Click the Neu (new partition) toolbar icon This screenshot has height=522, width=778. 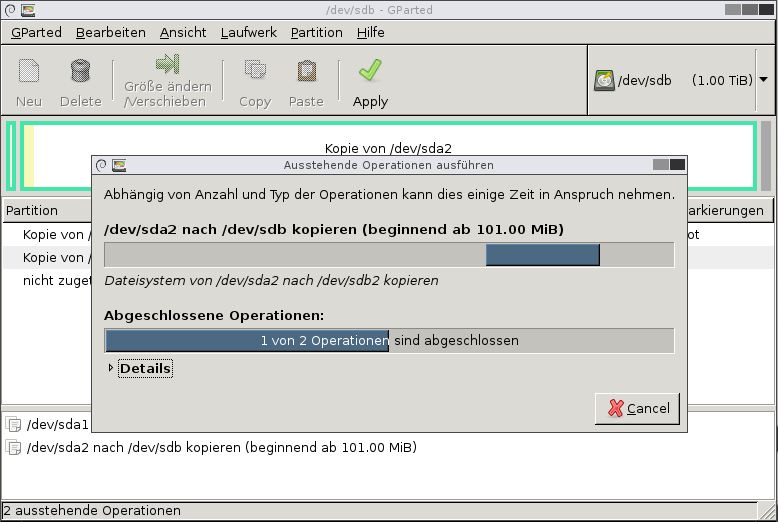29,72
